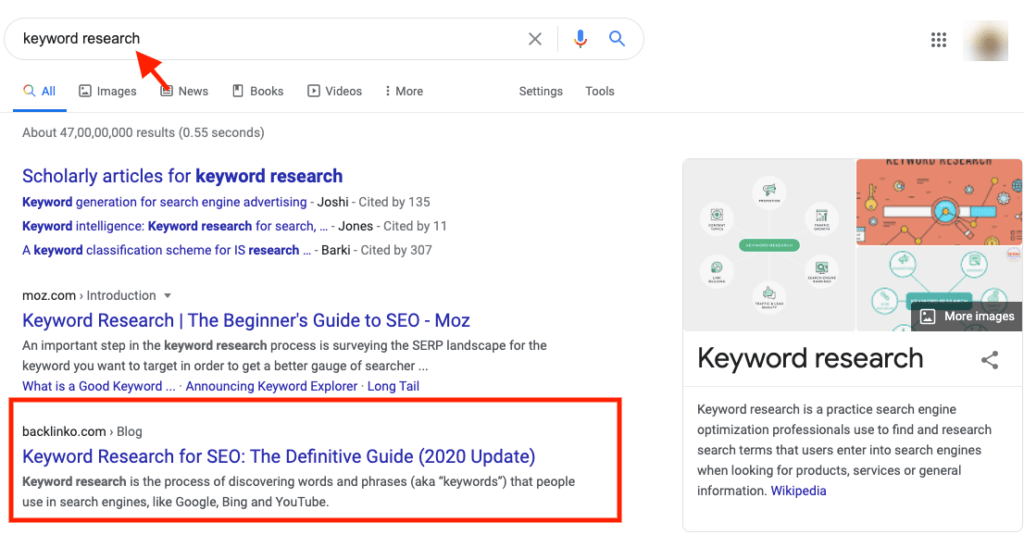Open keyword classification scheme article by Barki
1024x535 pixels.
click(x=167, y=251)
